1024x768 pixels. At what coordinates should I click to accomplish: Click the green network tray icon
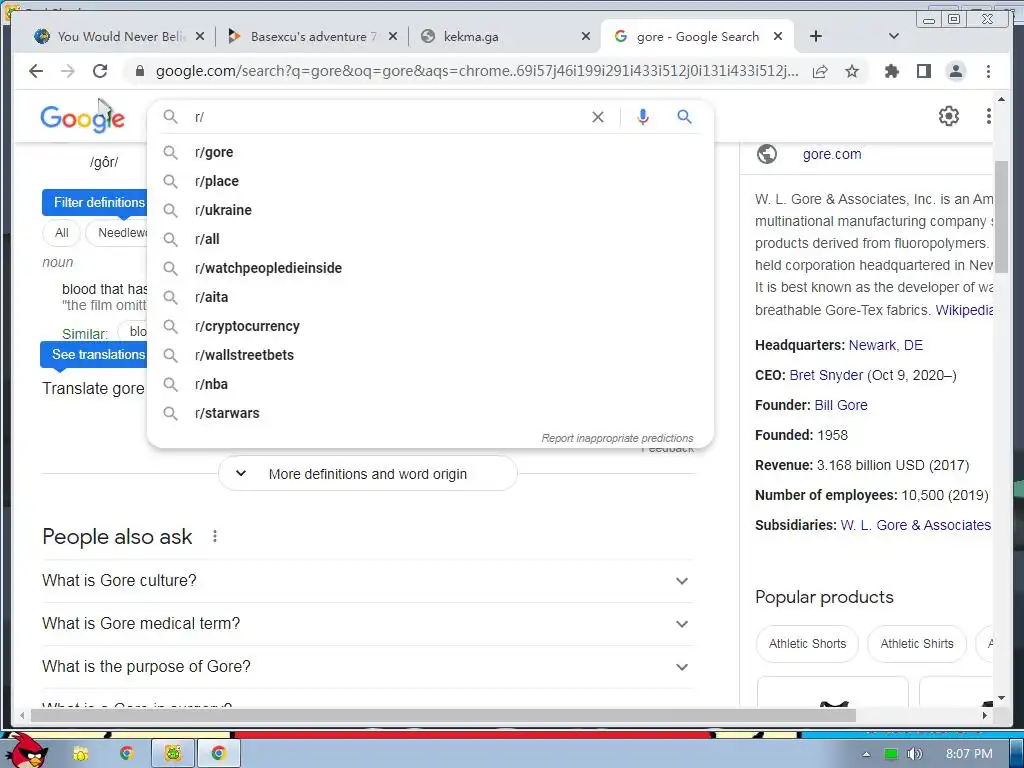891,754
